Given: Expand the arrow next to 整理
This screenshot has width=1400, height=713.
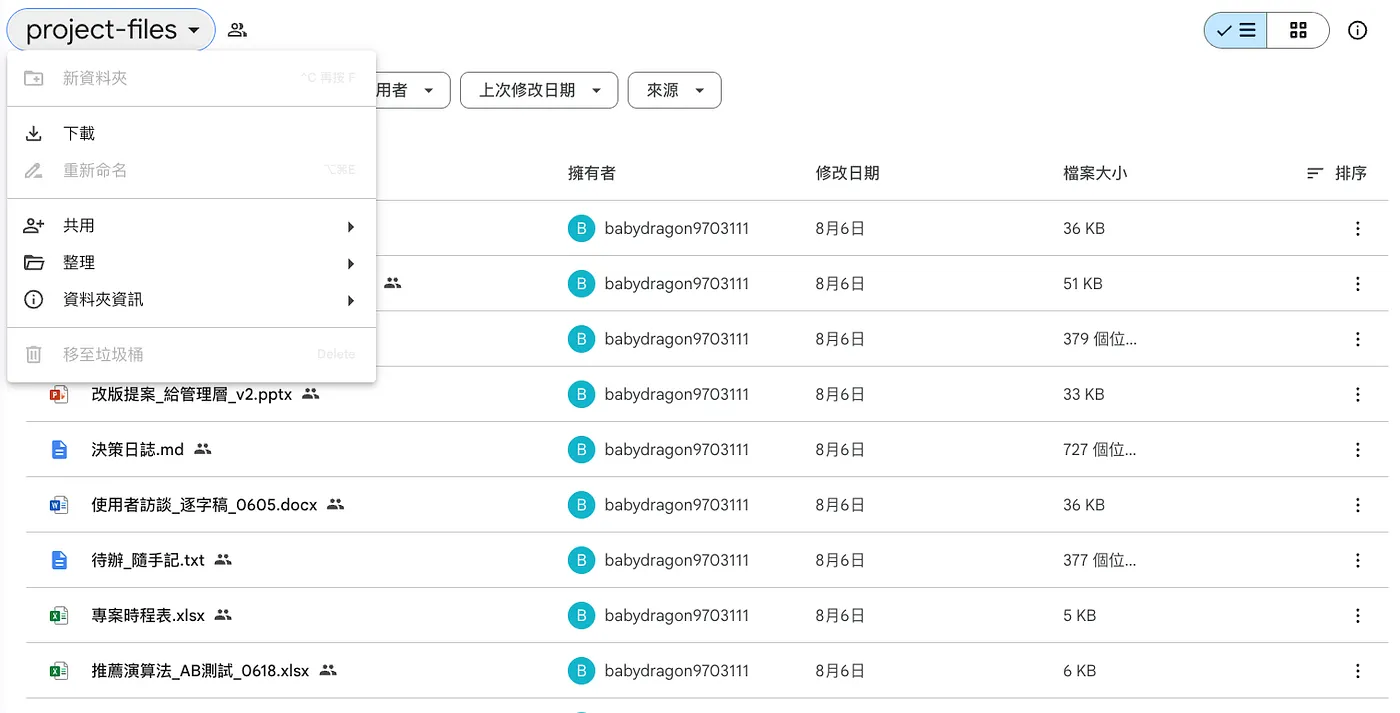Looking at the screenshot, I should 351,264.
